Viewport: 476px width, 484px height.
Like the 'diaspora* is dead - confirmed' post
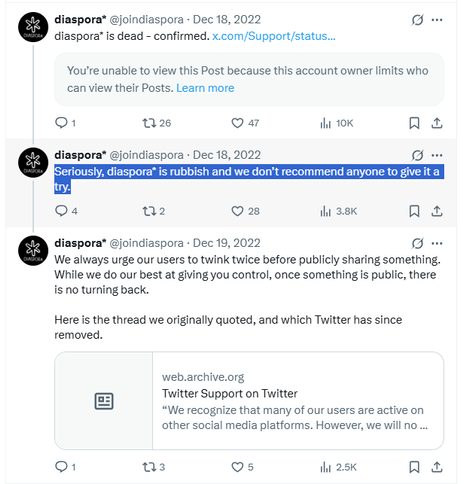[x=245, y=123]
